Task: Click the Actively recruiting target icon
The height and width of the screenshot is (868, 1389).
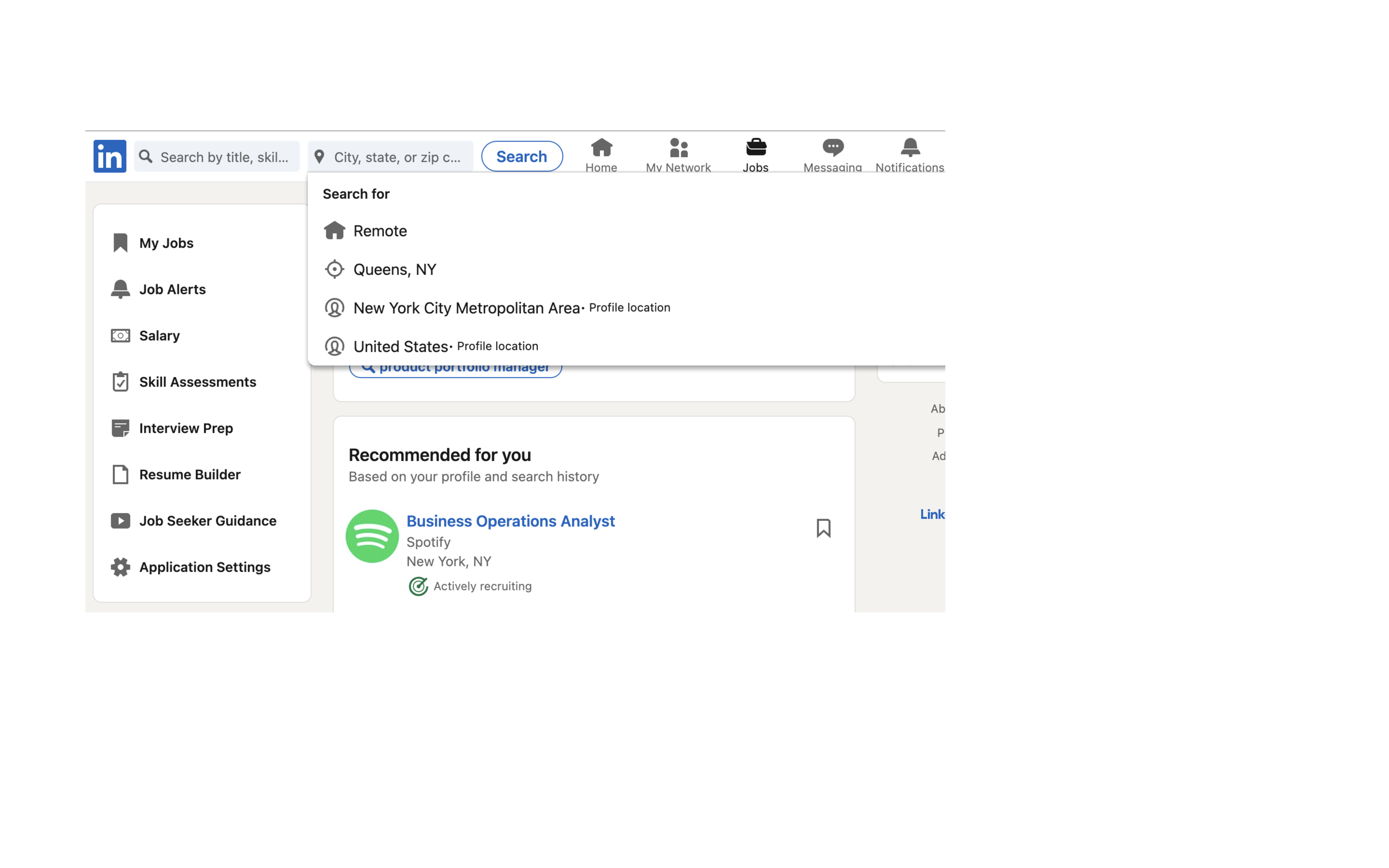Action: (x=418, y=586)
